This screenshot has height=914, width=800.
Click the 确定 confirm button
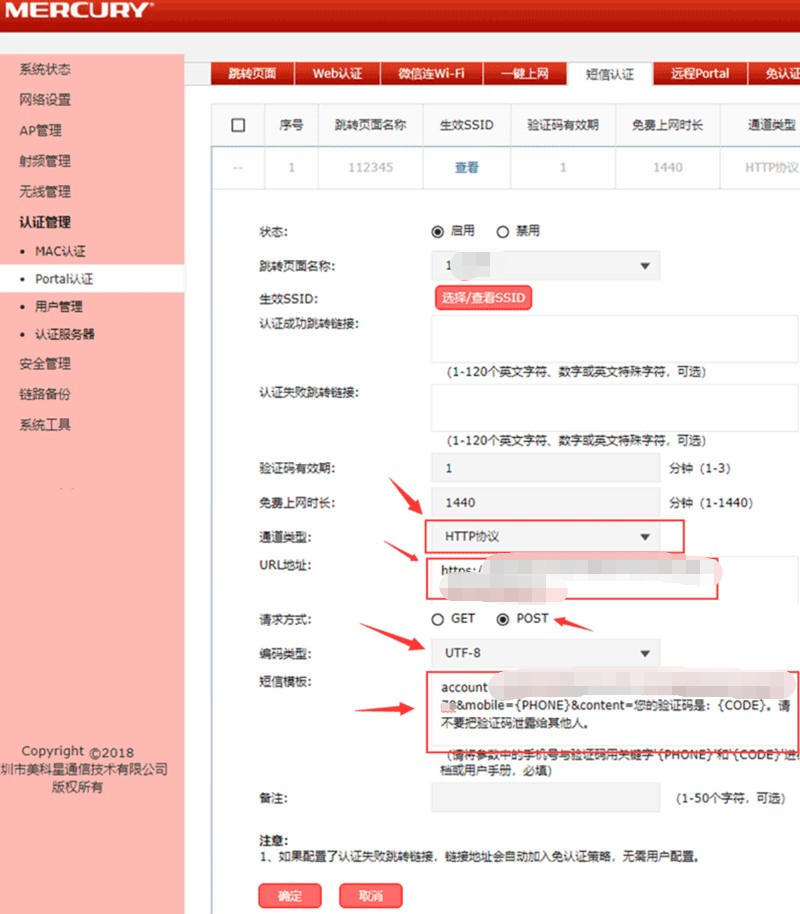tap(289, 895)
